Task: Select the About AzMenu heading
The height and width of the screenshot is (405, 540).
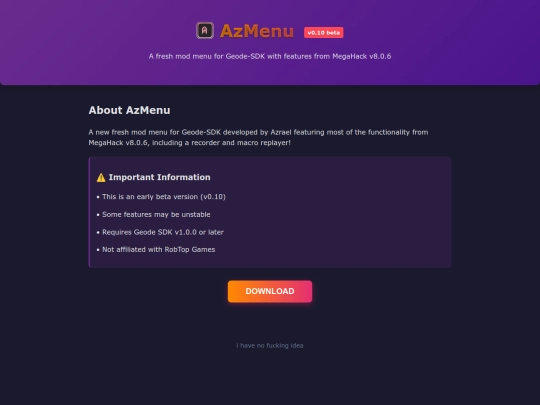Action: [129, 110]
